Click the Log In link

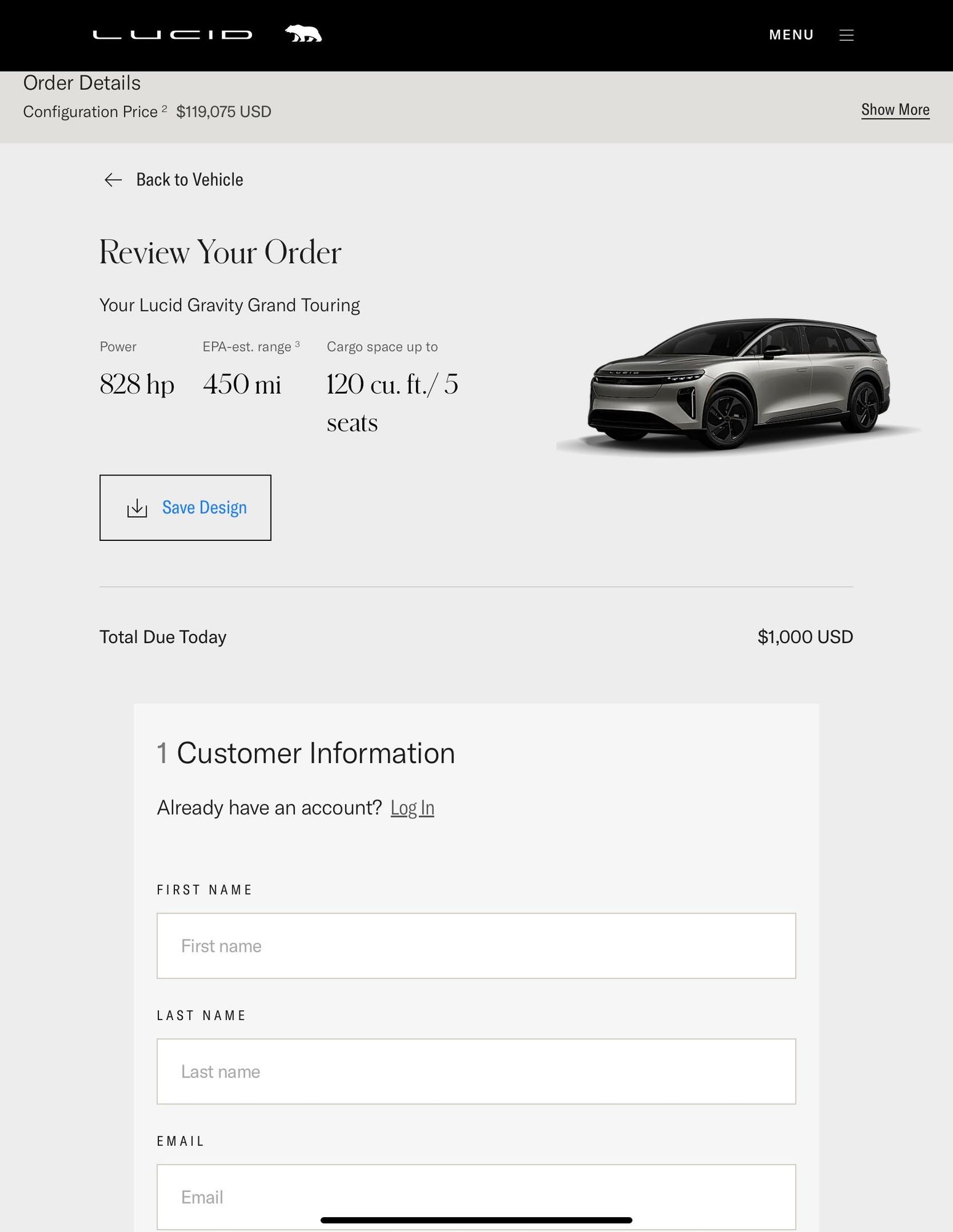[412, 808]
